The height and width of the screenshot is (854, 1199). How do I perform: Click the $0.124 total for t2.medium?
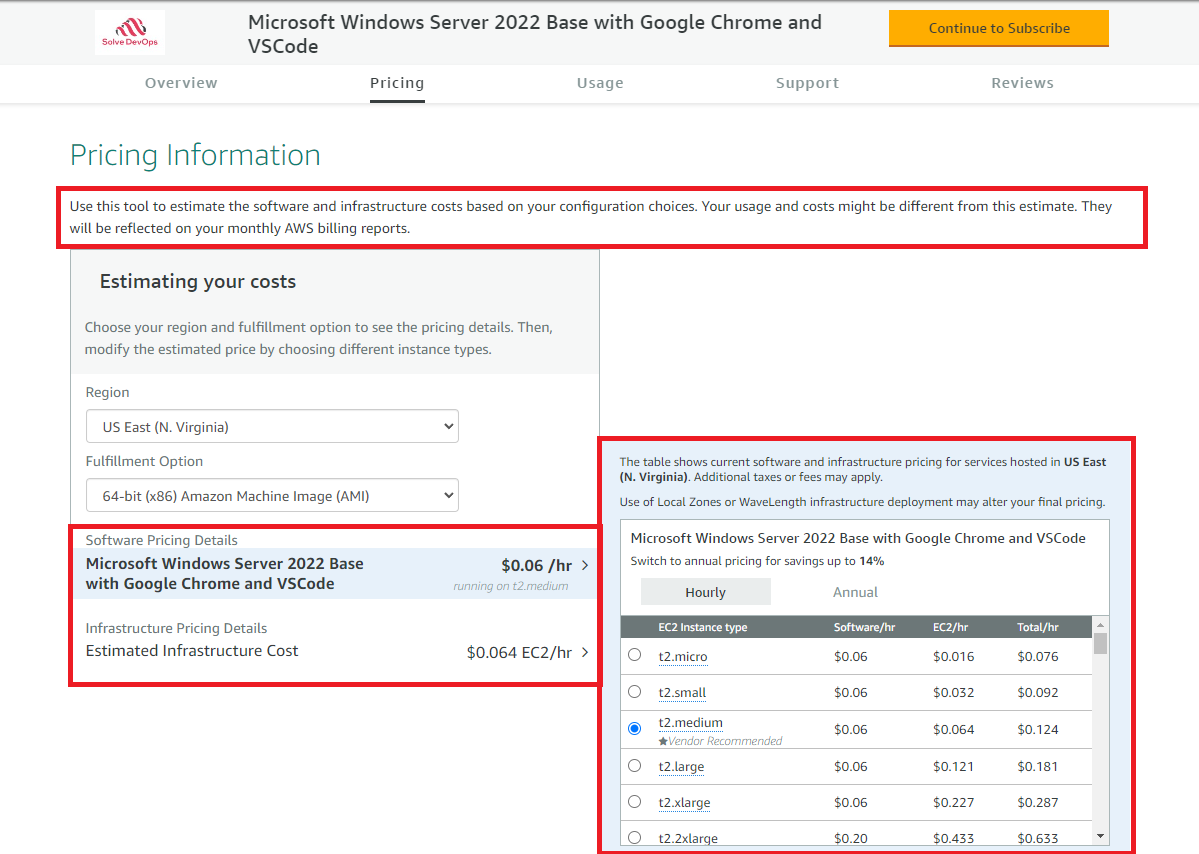1038,729
